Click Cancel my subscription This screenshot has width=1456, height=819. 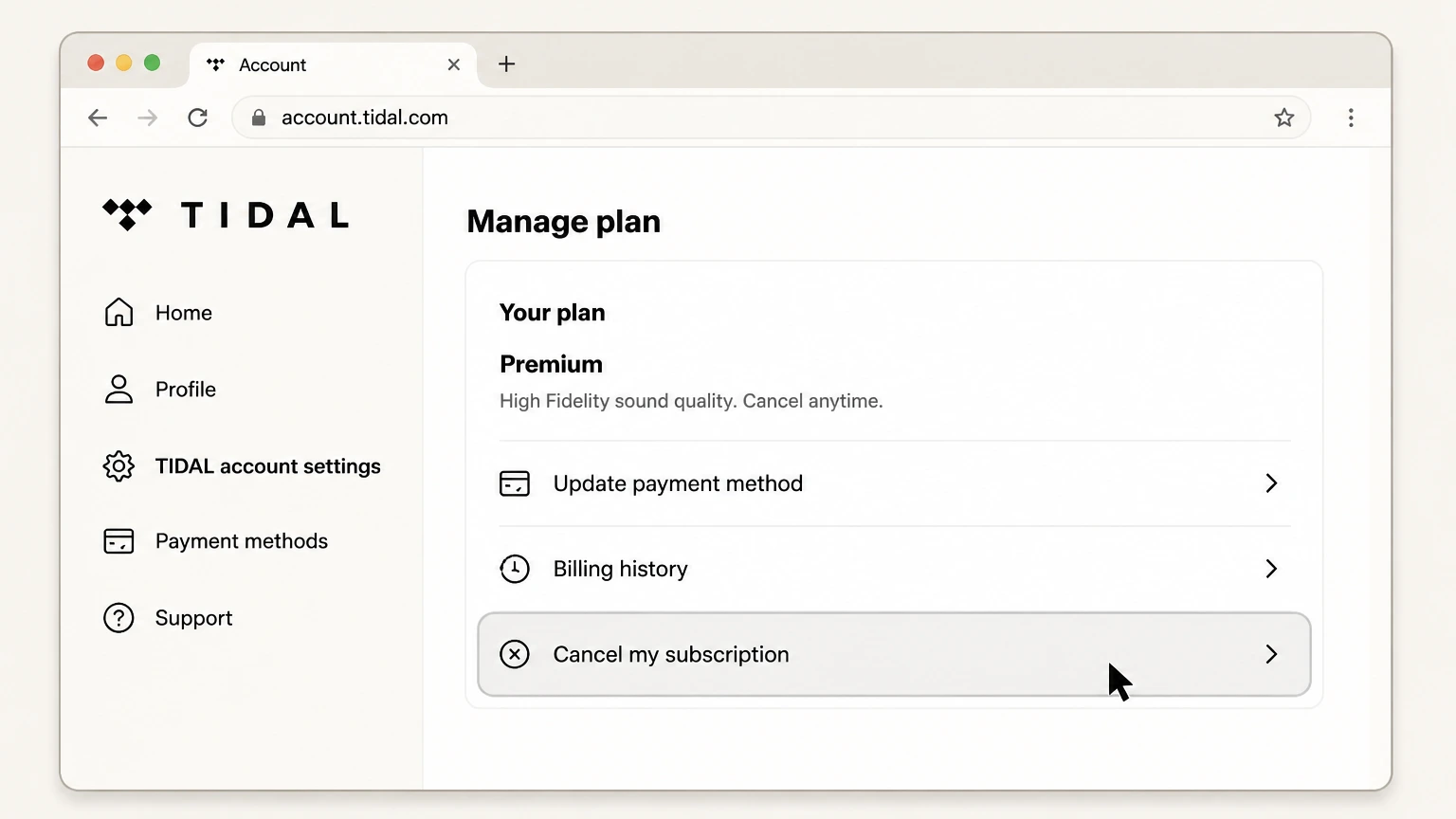tap(895, 654)
